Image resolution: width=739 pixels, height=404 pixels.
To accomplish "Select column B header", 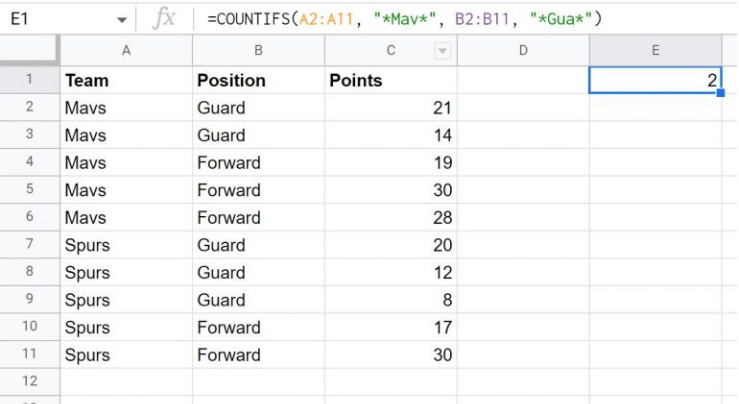I will click(258, 51).
